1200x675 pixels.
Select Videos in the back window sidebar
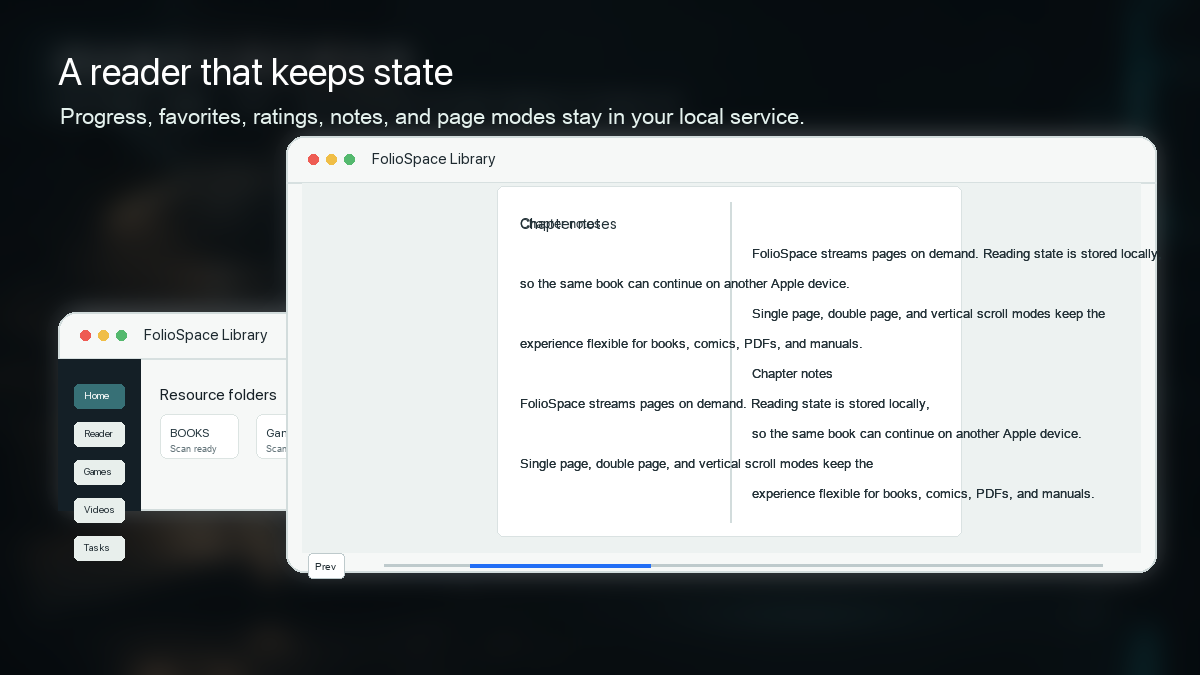point(99,510)
